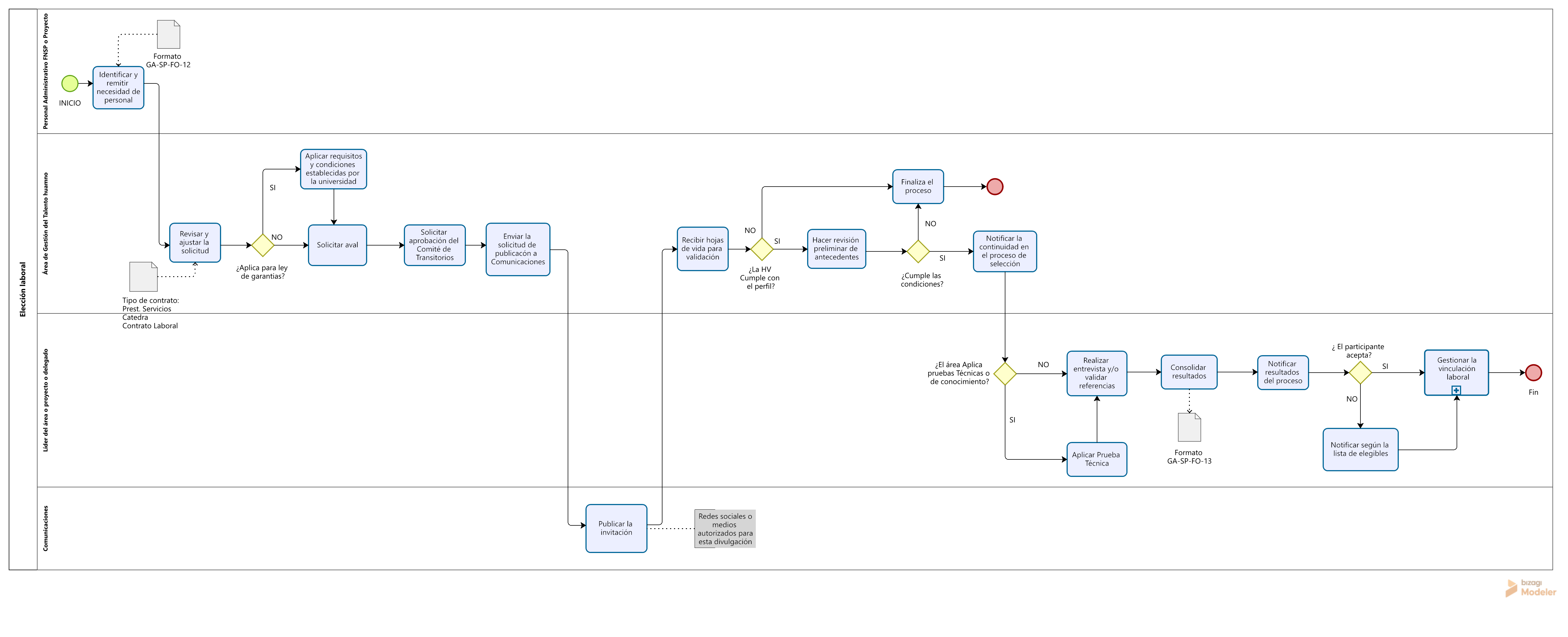Click 'SI' label below pruebas Técnicas gateway
1568x637 pixels.
pos(1012,420)
